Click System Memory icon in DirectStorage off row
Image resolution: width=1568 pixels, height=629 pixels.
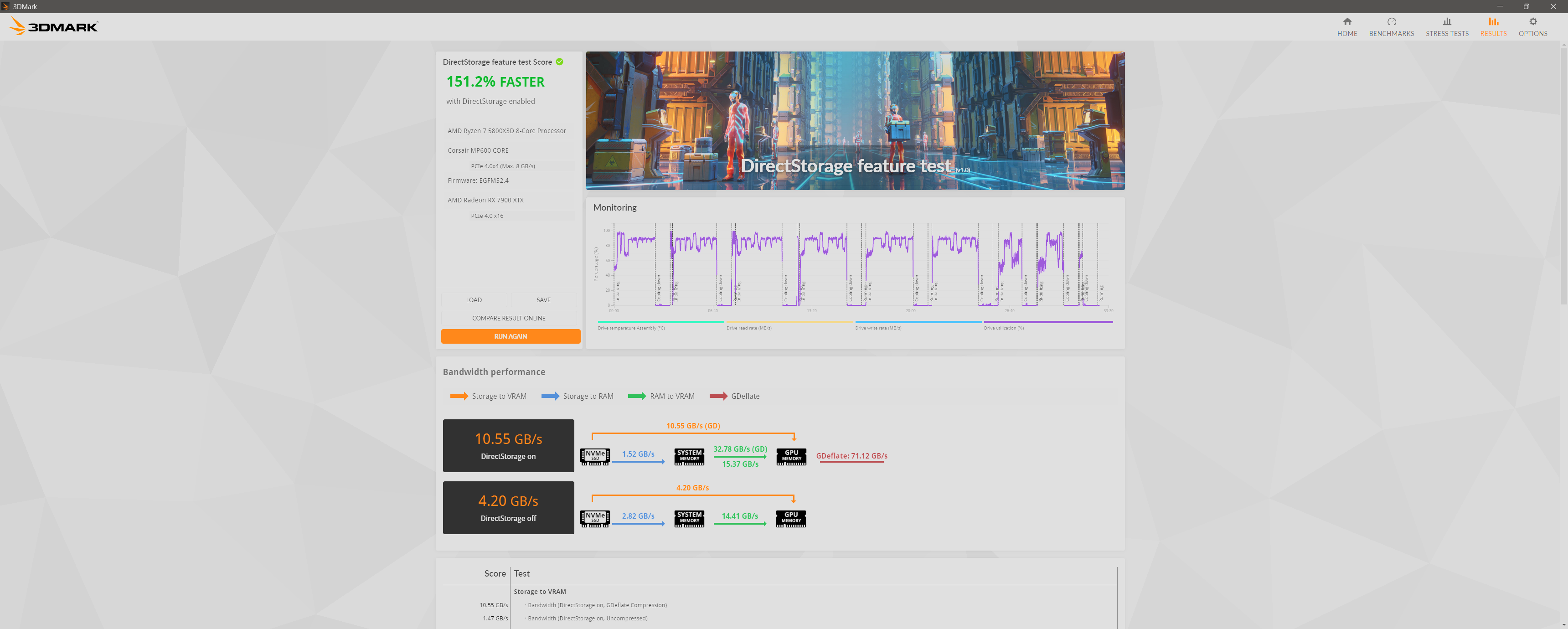[689, 518]
